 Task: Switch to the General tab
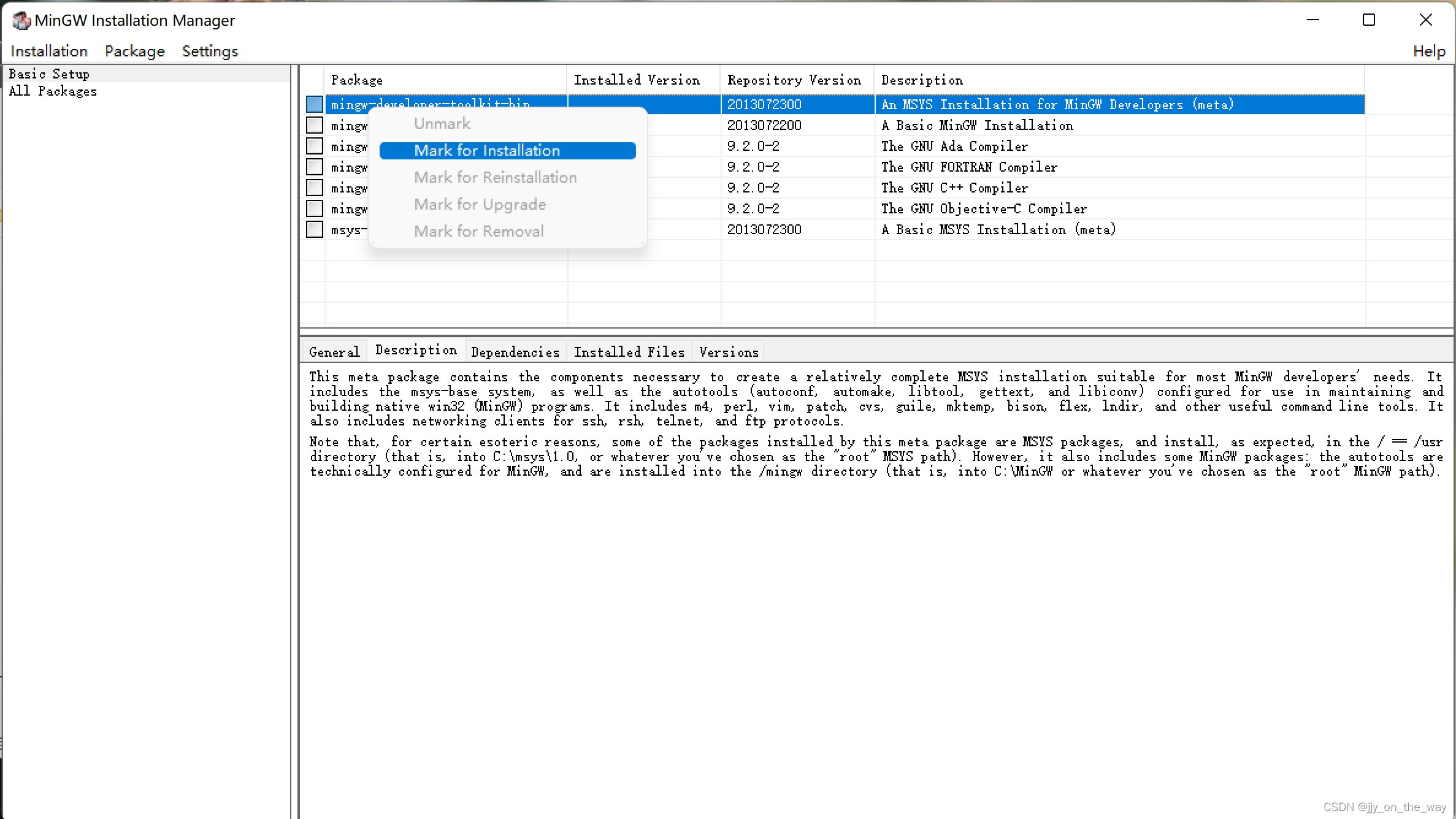click(334, 352)
